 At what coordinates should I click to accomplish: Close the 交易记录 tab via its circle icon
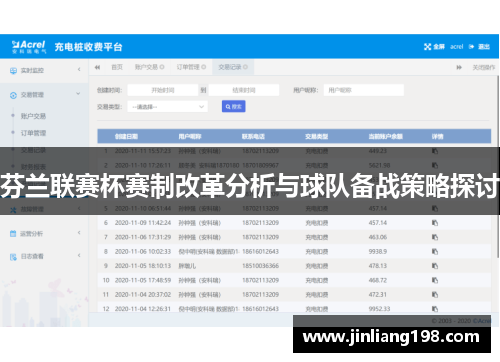click(x=245, y=67)
